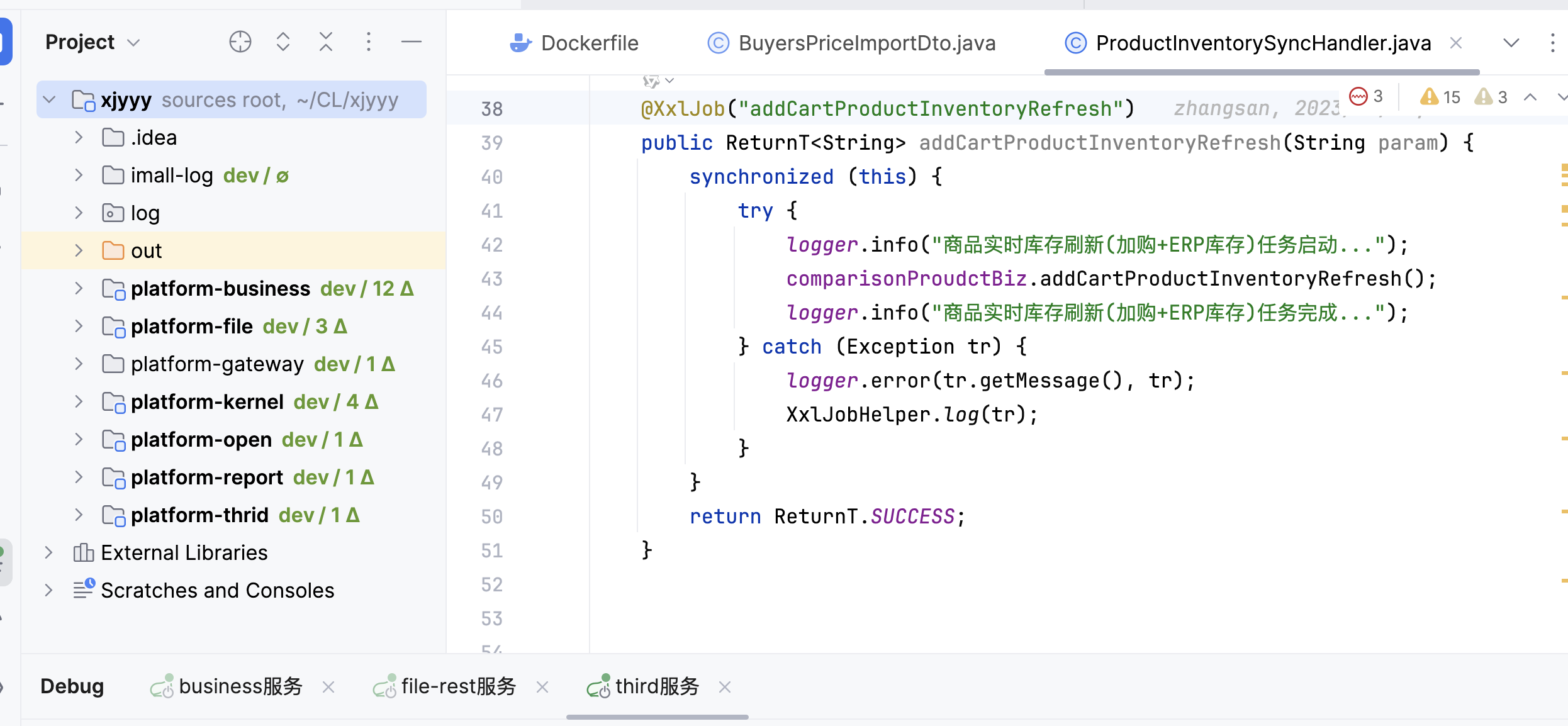Expand the platform-open module
The width and height of the screenshot is (1568, 726).
79,439
